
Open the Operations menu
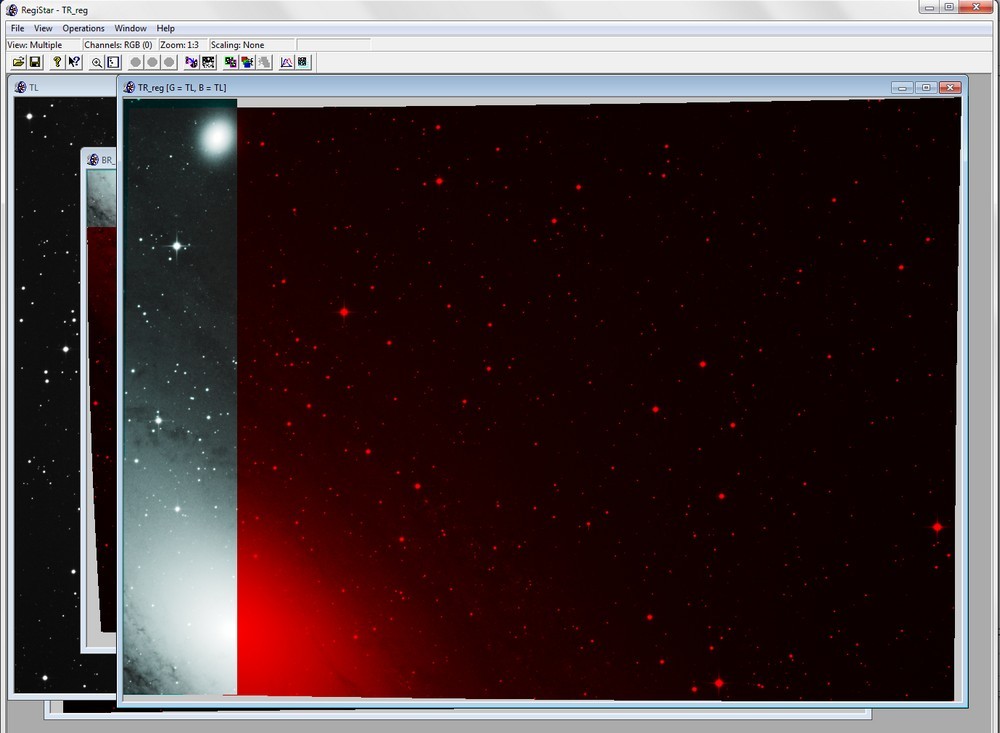point(83,28)
